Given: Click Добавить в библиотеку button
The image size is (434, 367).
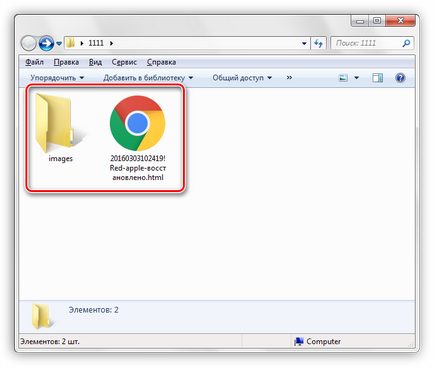Looking at the screenshot, I should pos(148,78).
